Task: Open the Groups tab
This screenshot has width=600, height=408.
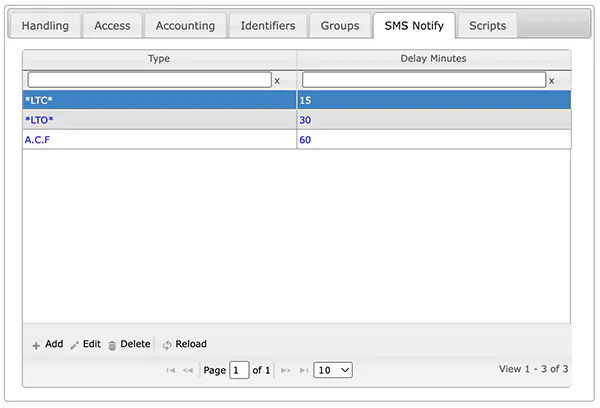Action: coord(340,26)
